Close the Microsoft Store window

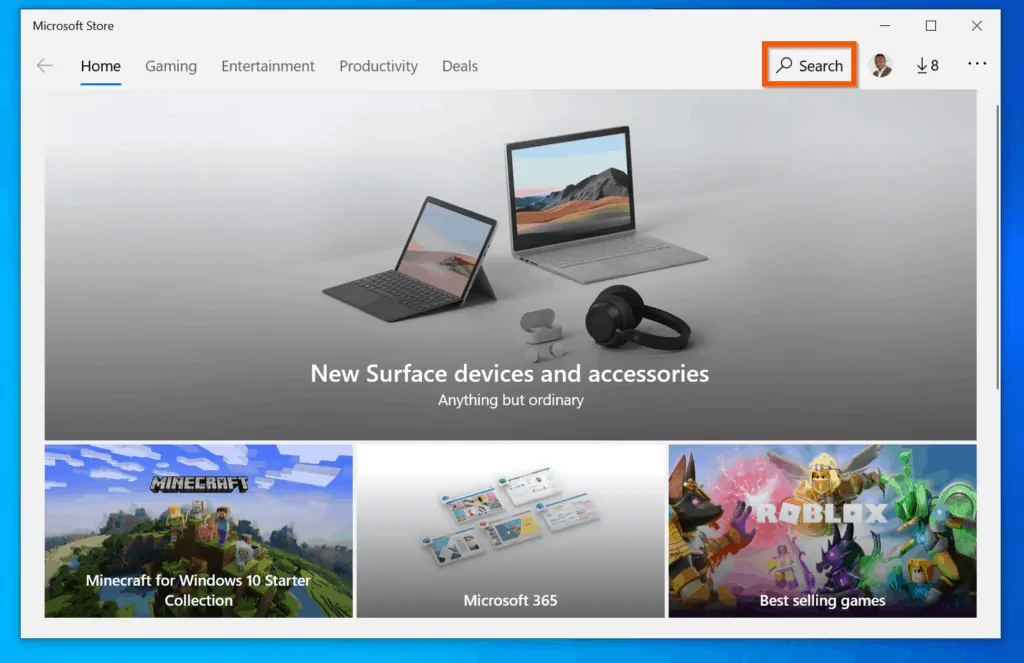click(x=977, y=25)
